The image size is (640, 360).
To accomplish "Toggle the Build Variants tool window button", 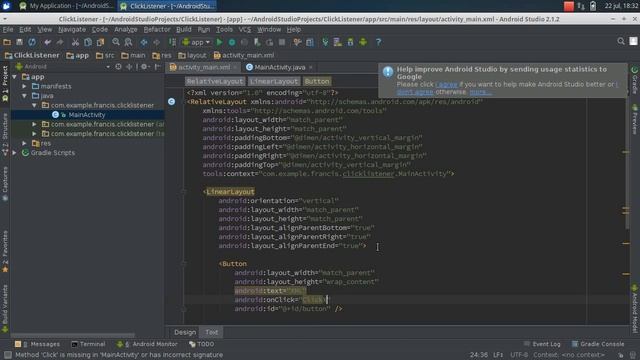I will (x=5, y=308).
